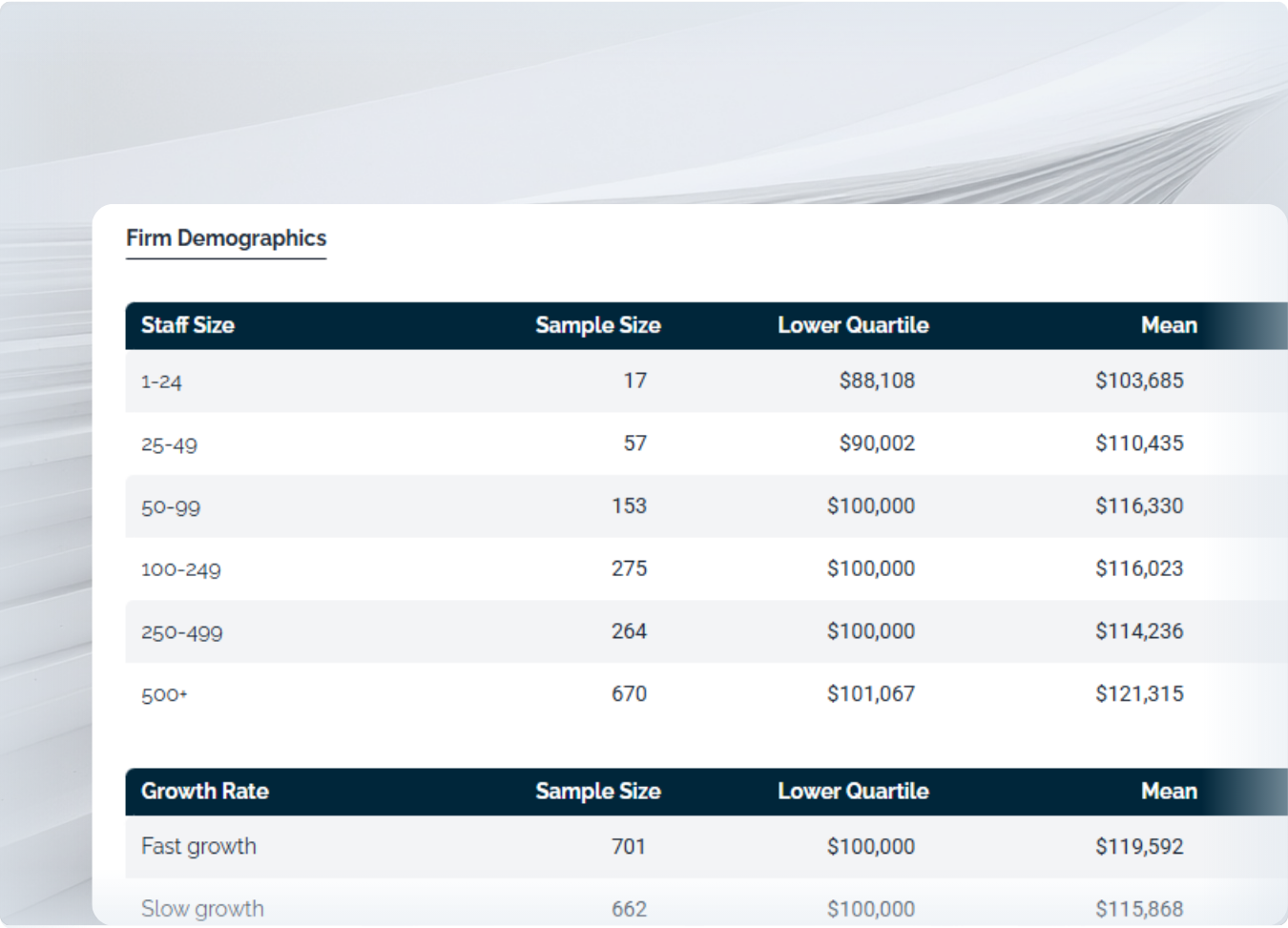This screenshot has width=1288, height=928.
Task: Select the Slow growth row label
Action: 202,909
